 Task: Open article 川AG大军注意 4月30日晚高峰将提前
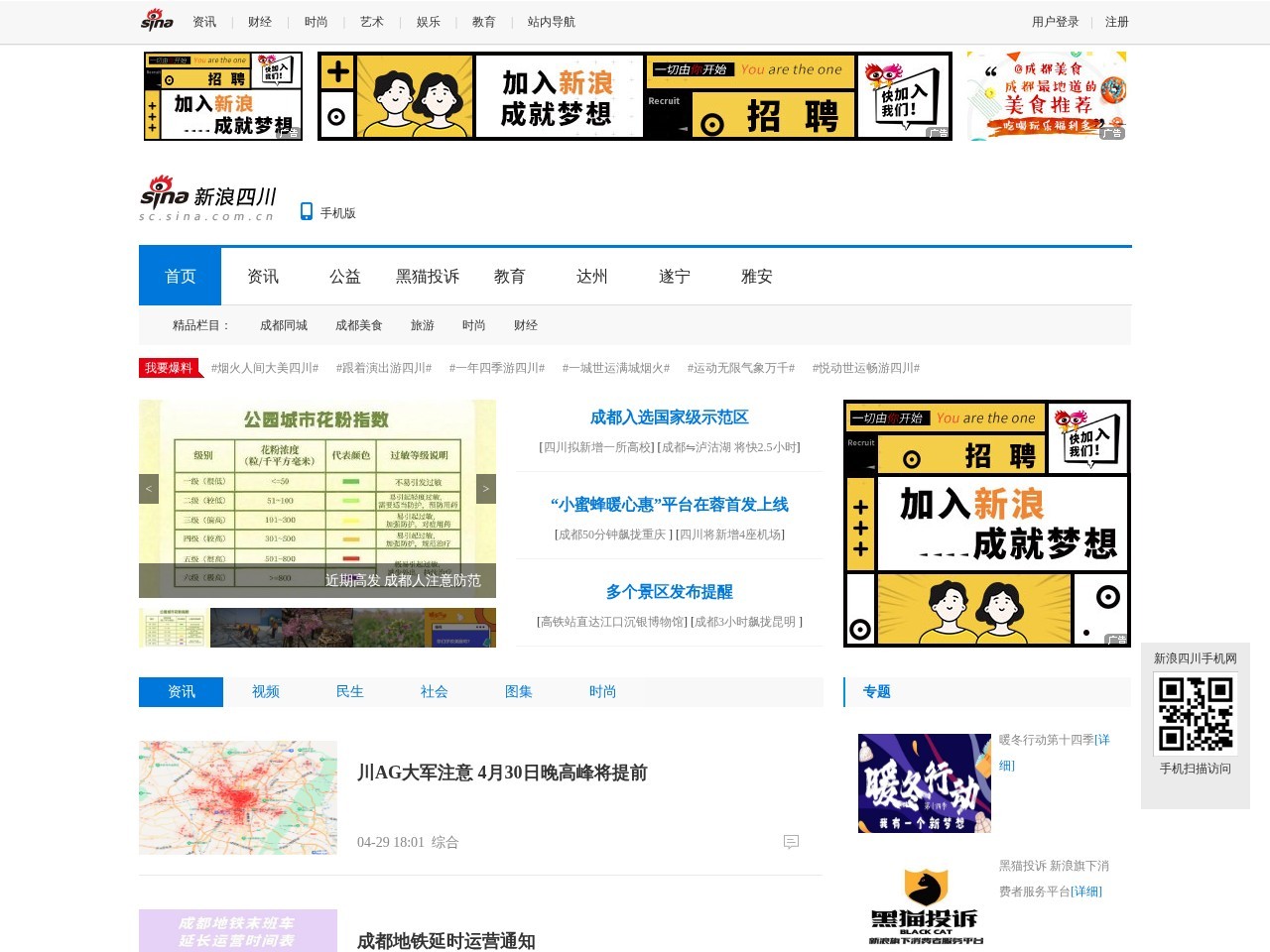point(502,773)
